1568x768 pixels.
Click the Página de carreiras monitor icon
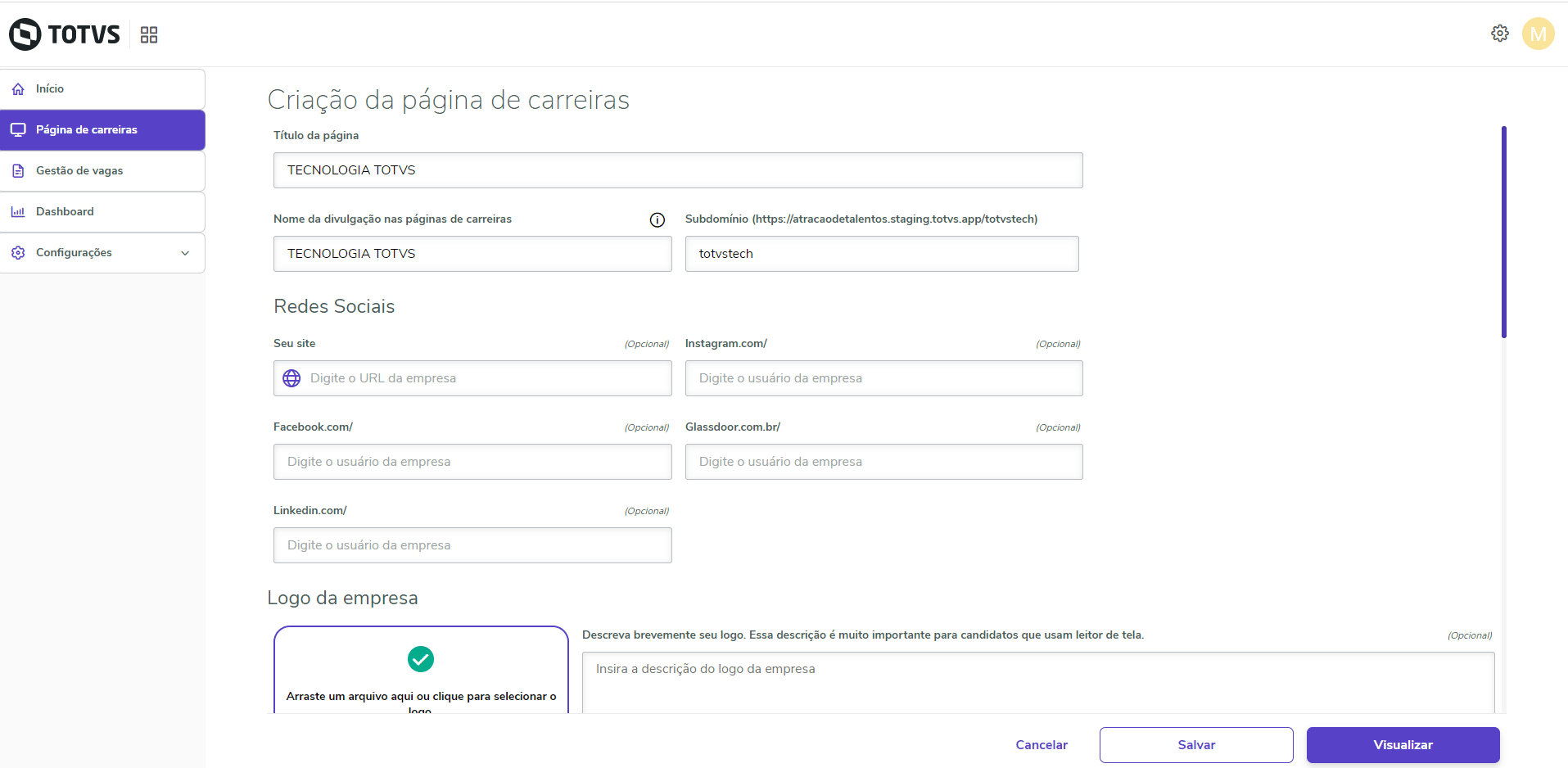[x=18, y=130]
